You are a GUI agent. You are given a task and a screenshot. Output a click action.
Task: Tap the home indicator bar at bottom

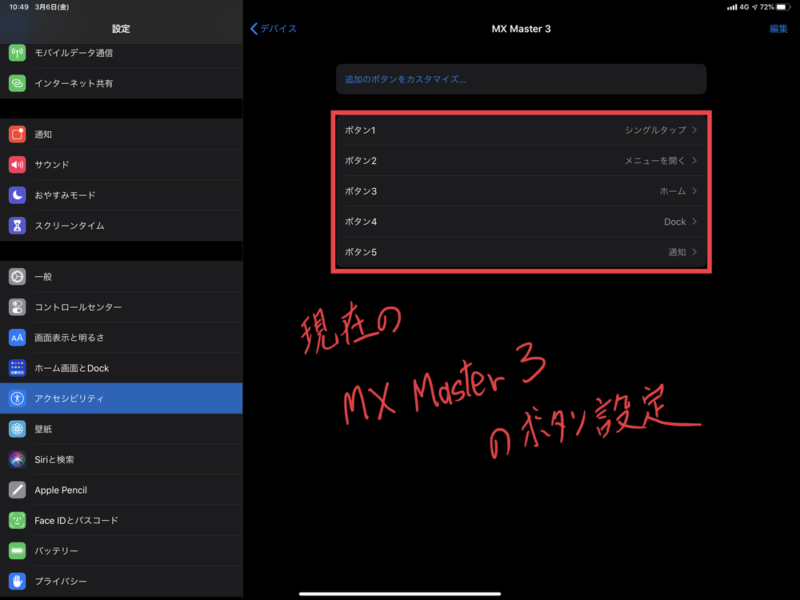point(400,593)
